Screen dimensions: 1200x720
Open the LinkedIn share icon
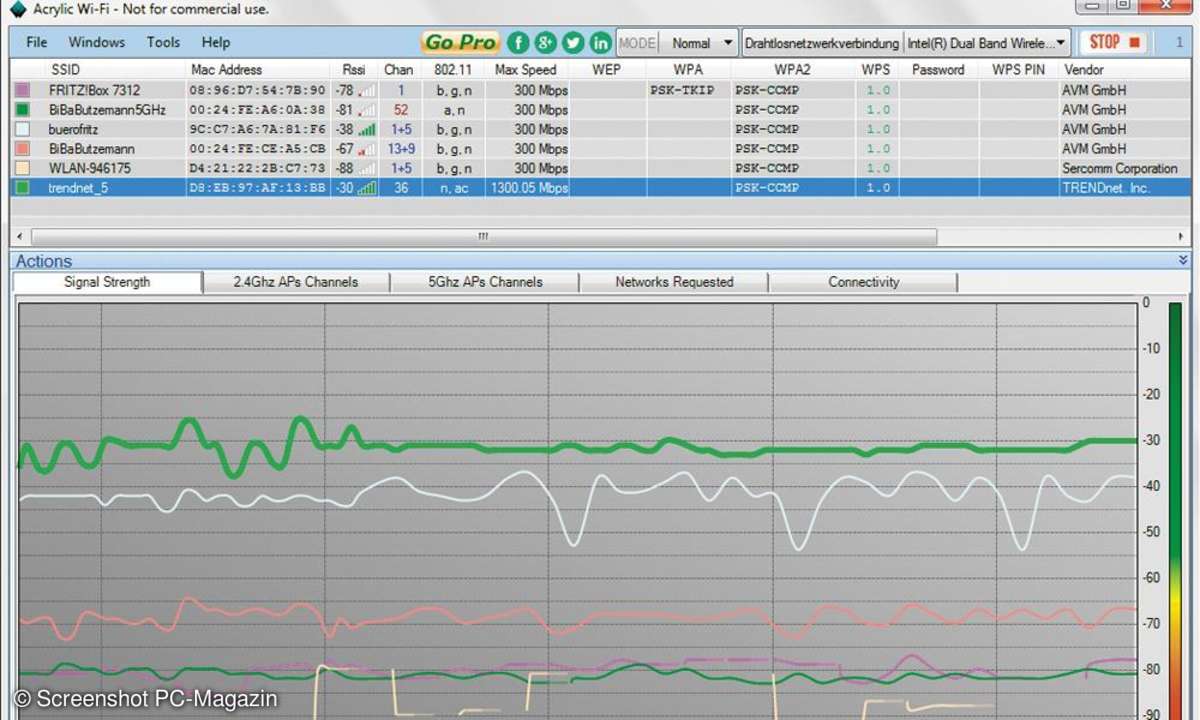click(x=600, y=42)
